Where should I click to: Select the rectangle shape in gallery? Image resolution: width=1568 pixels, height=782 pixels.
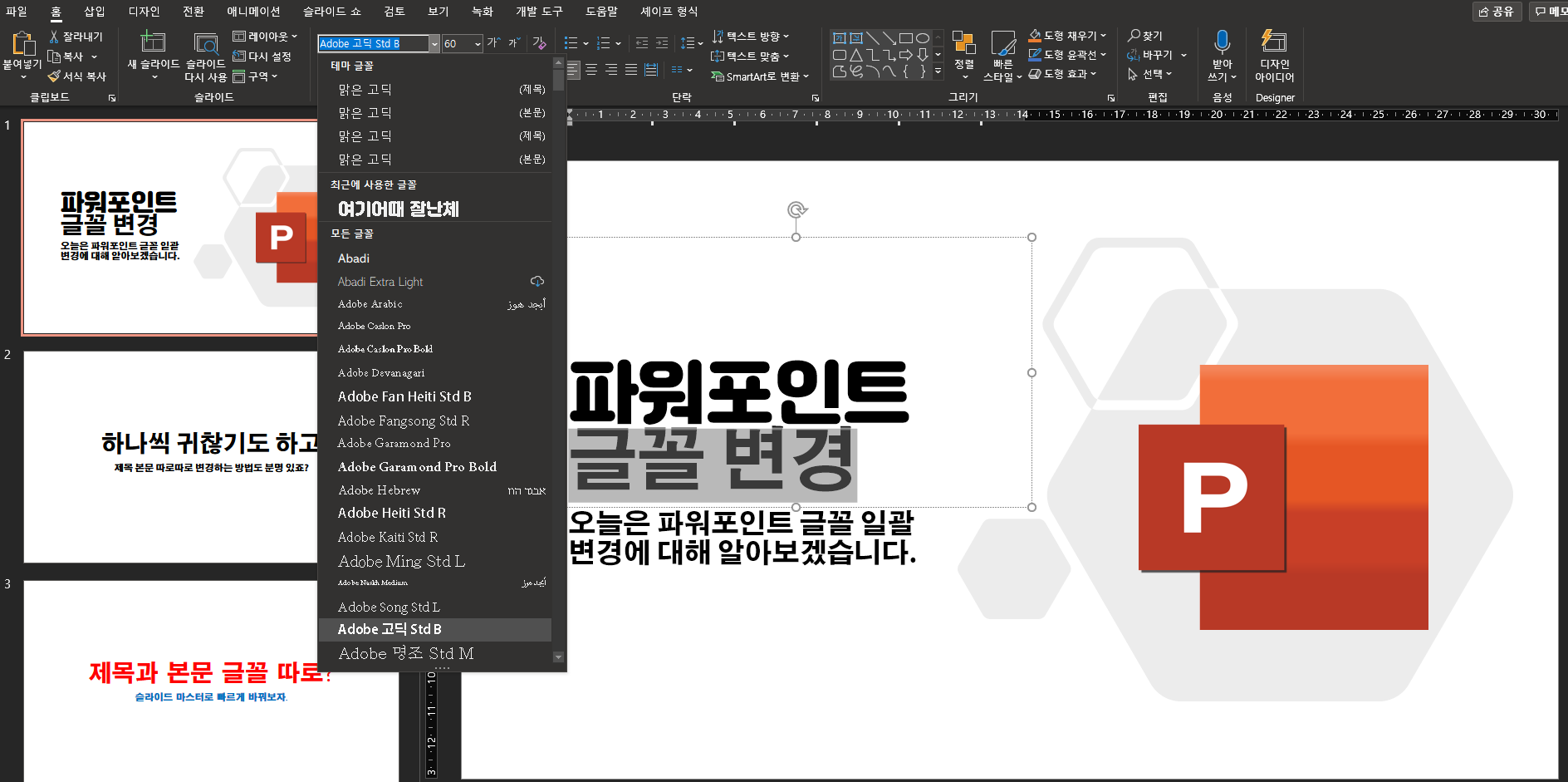tap(906, 38)
